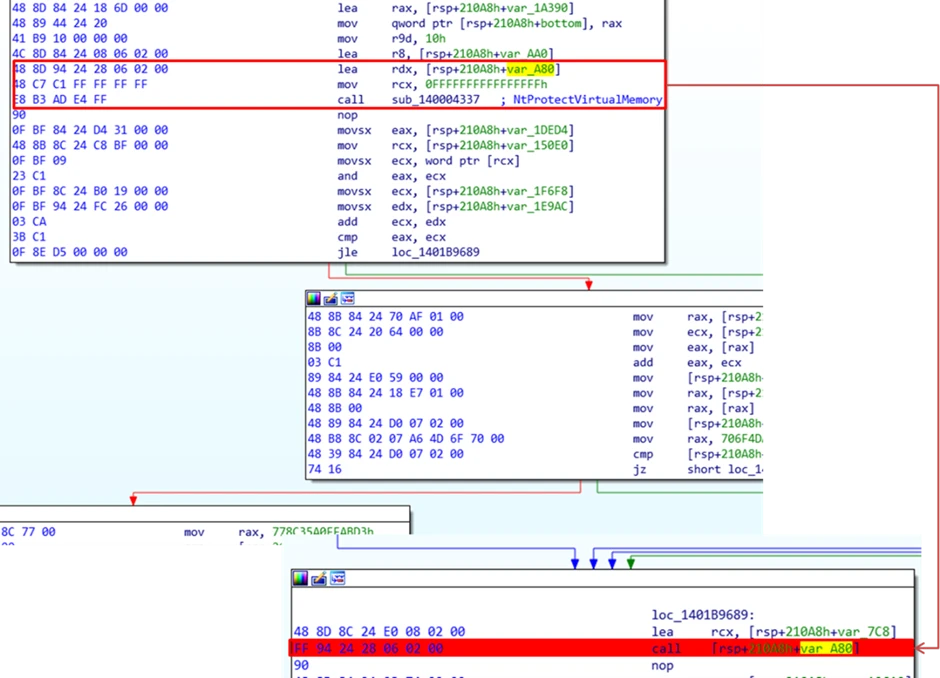
Task: Click the group-node icon on the bottom block
Action: (x=337, y=578)
